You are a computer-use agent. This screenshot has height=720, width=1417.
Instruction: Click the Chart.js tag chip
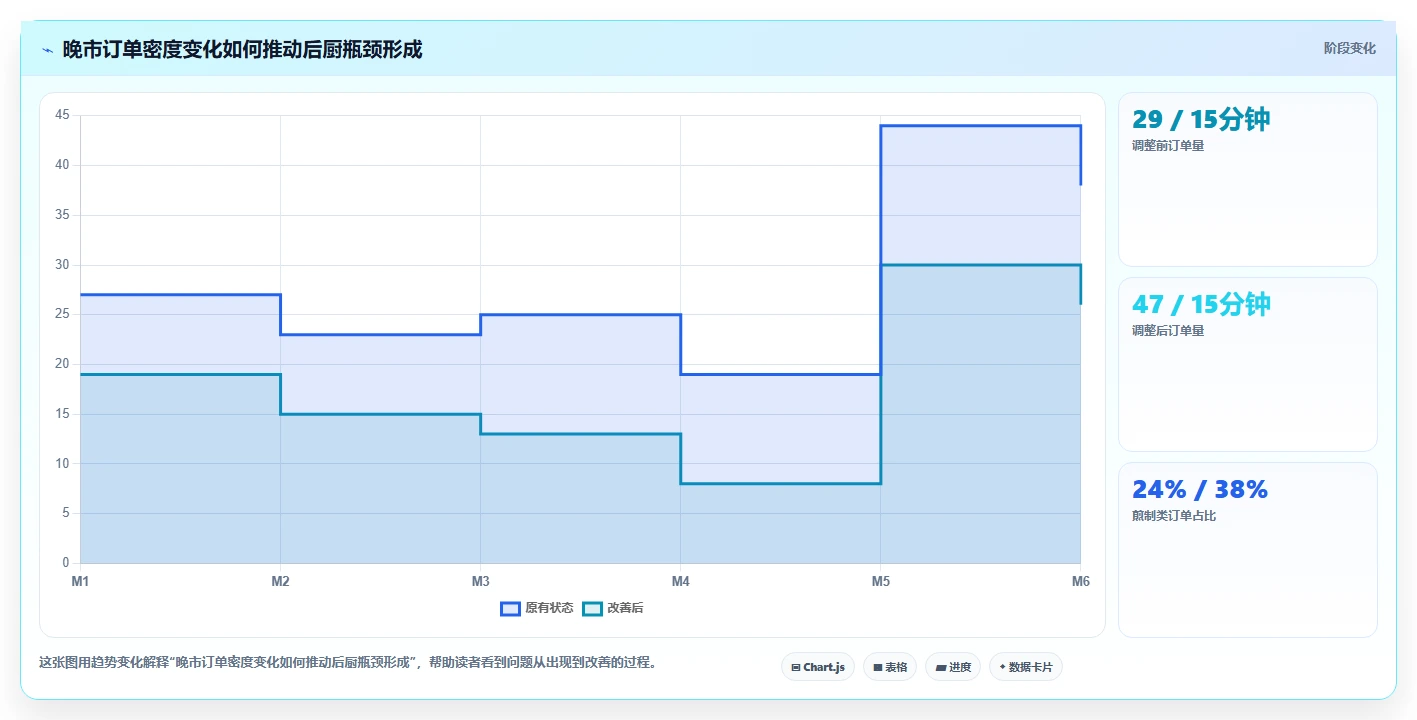coord(818,667)
